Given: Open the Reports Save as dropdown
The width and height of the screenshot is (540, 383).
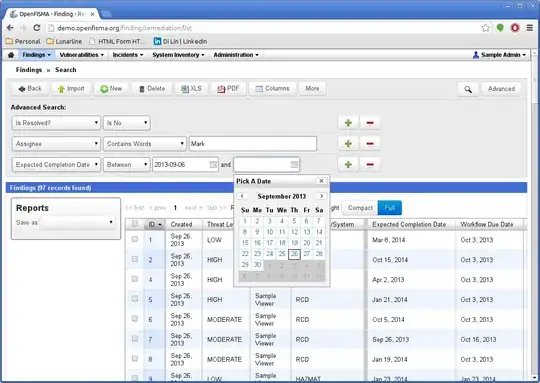Looking at the screenshot, I should (x=78, y=222).
